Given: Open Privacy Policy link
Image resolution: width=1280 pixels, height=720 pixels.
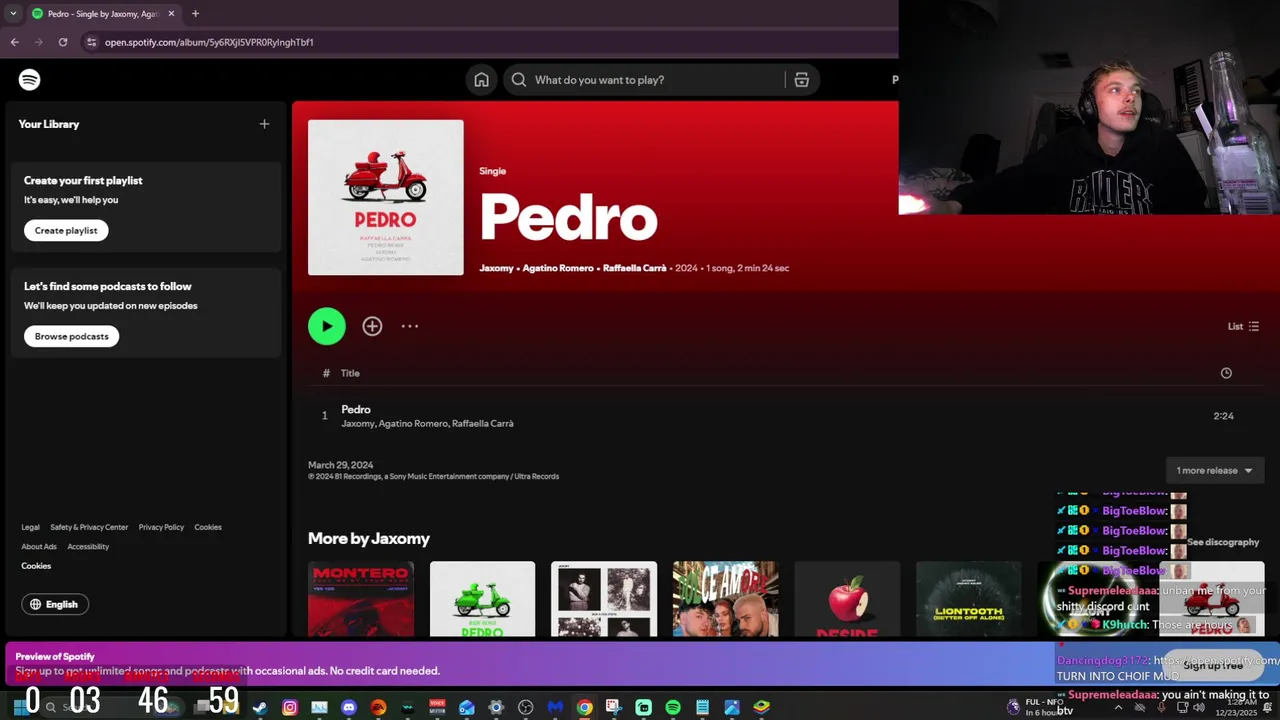Looking at the screenshot, I should 161,527.
